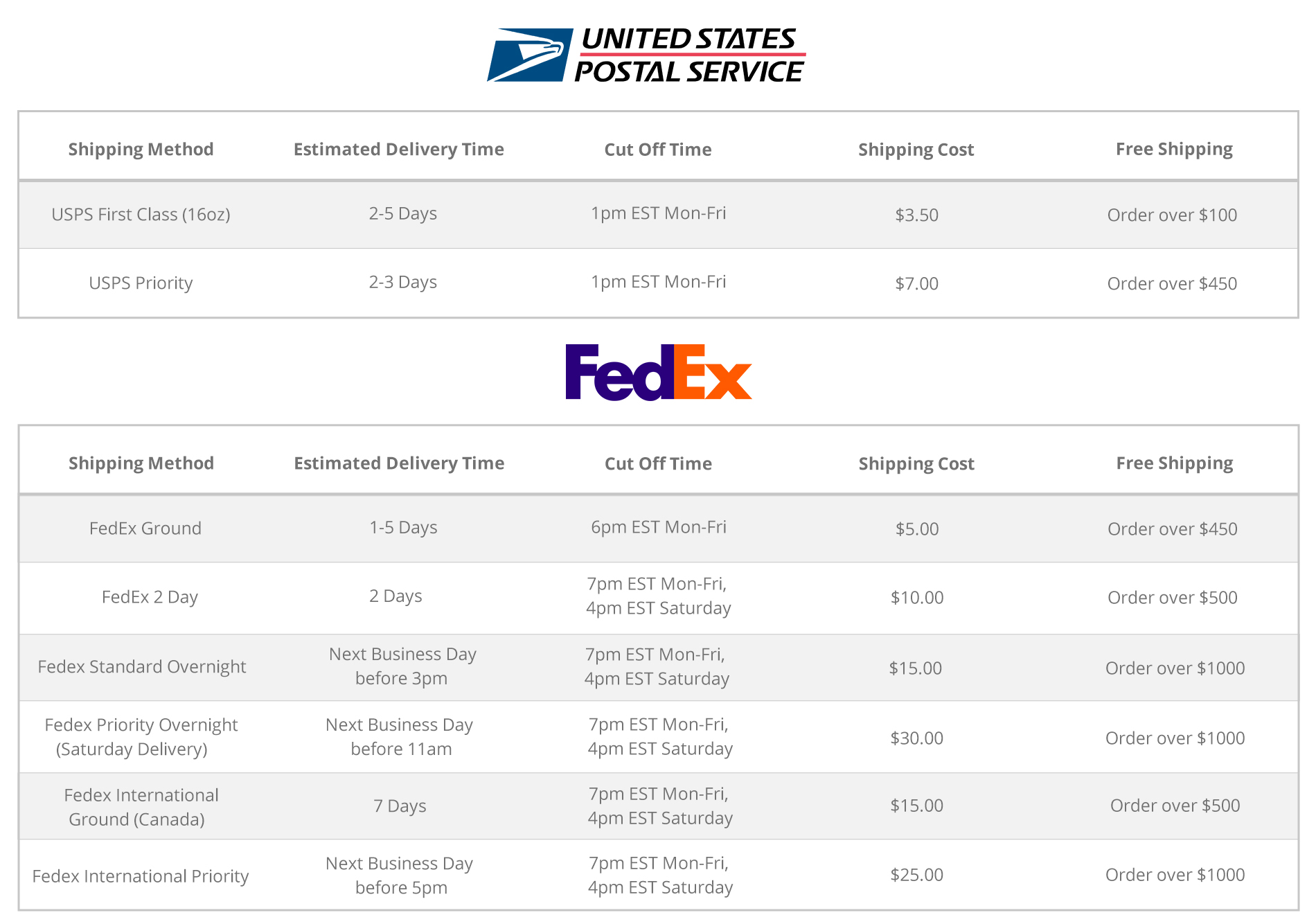Click the $3.50 shipping cost cell
Image resolution: width=1316 pixels, height=924 pixels.
[x=917, y=215]
